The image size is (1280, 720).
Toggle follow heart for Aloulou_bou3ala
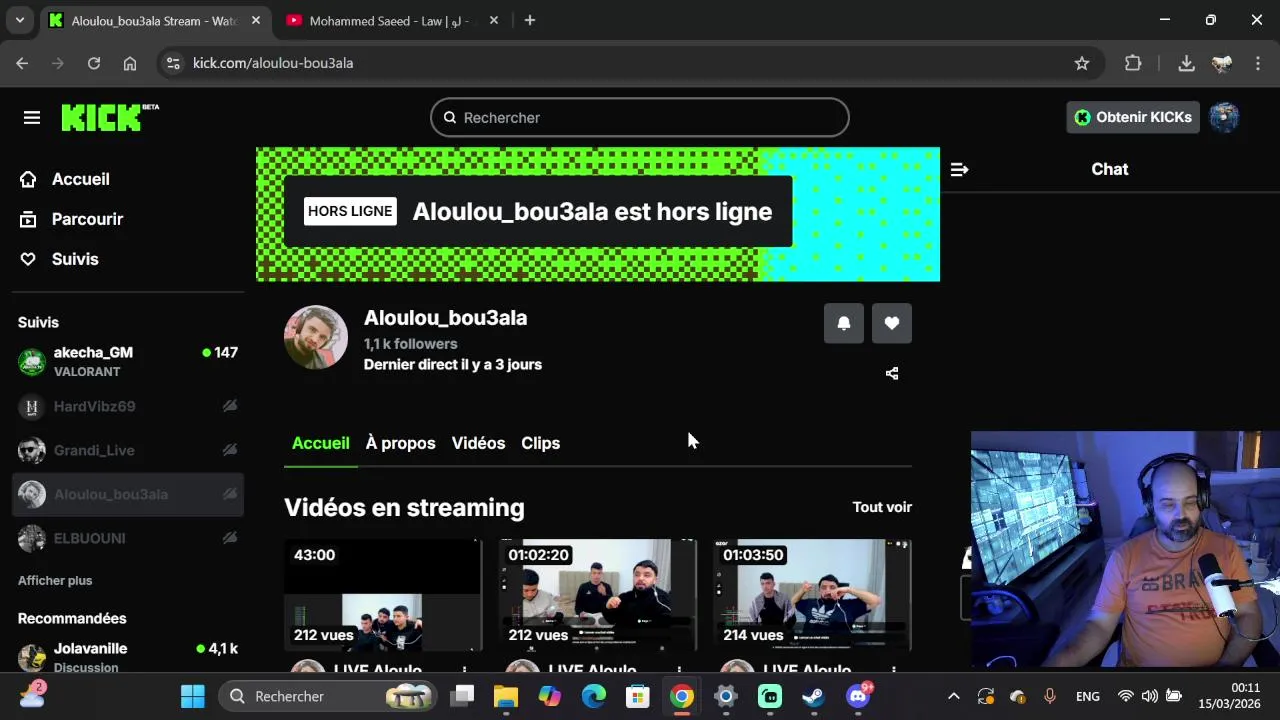tap(892, 323)
